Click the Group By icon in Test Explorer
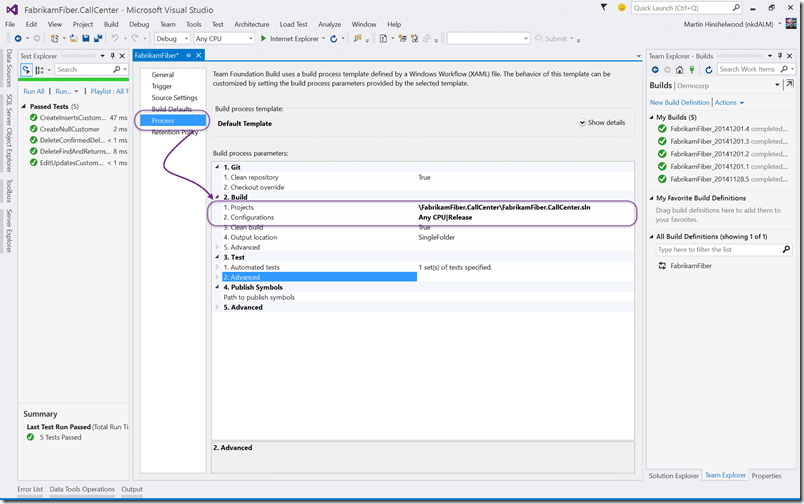 coord(39,70)
